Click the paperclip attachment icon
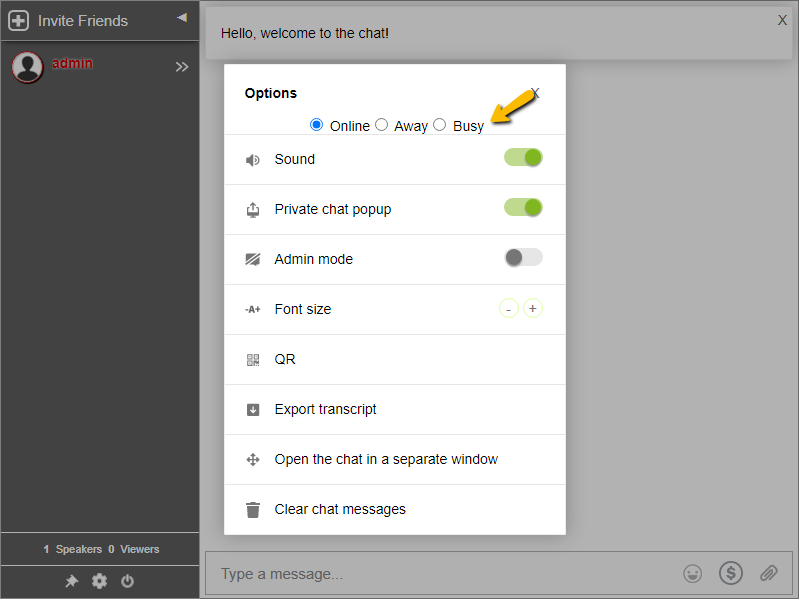The width and height of the screenshot is (799, 599). pyautogui.click(x=768, y=574)
